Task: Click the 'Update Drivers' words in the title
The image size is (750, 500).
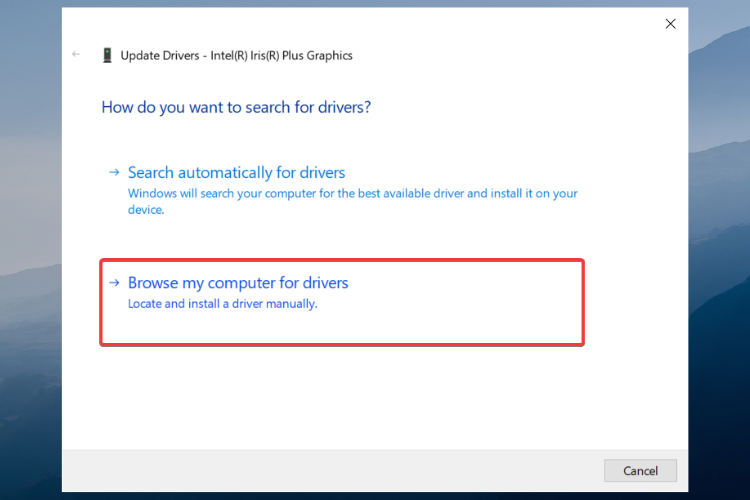Action: (x=160, y=56)
